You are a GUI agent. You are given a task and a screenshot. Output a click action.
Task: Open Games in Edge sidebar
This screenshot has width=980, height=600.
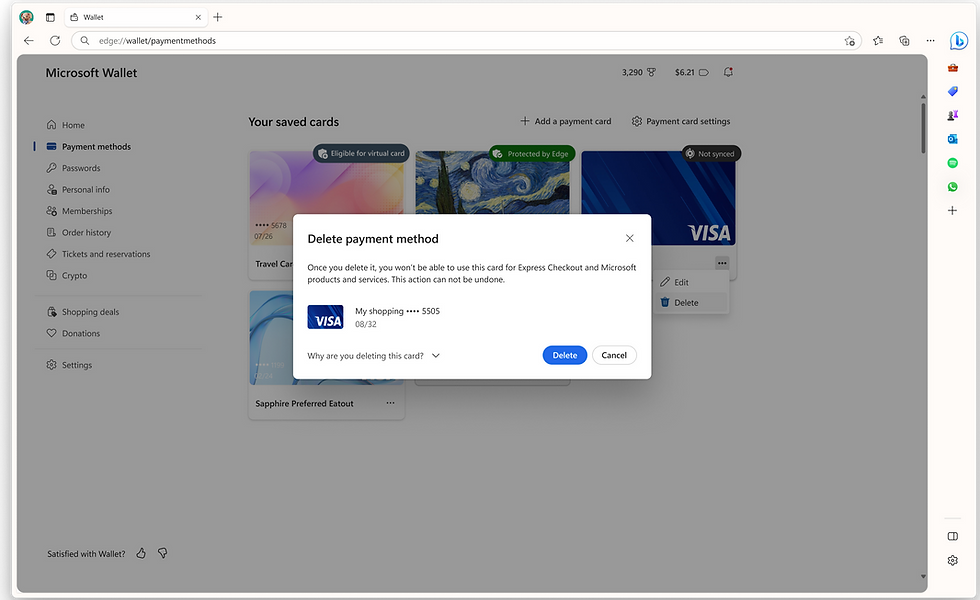point(952,115)
